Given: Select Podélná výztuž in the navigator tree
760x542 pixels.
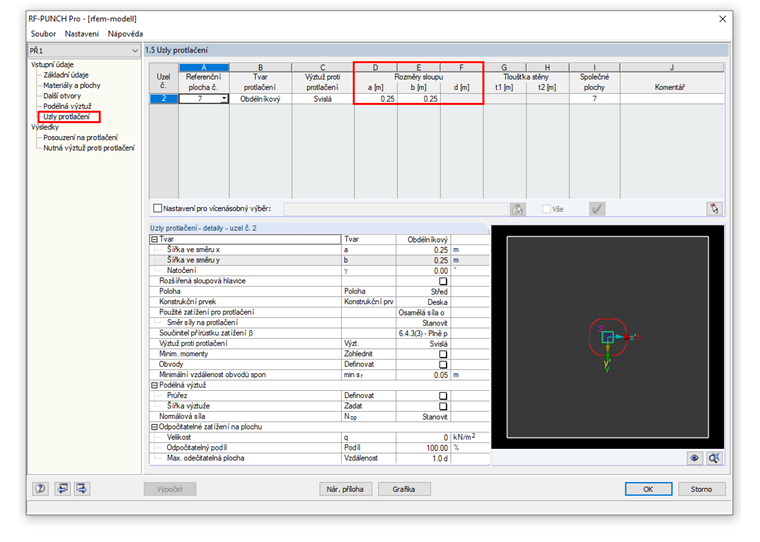Looking at the screenshot, I should tap(67, 106).
